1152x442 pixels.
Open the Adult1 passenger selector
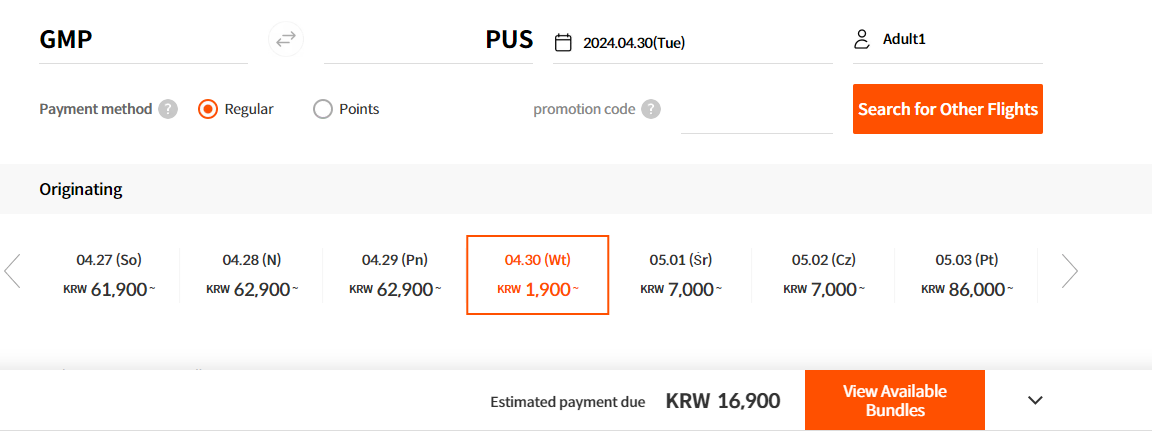pyautogui.click(x=948, y=40)
